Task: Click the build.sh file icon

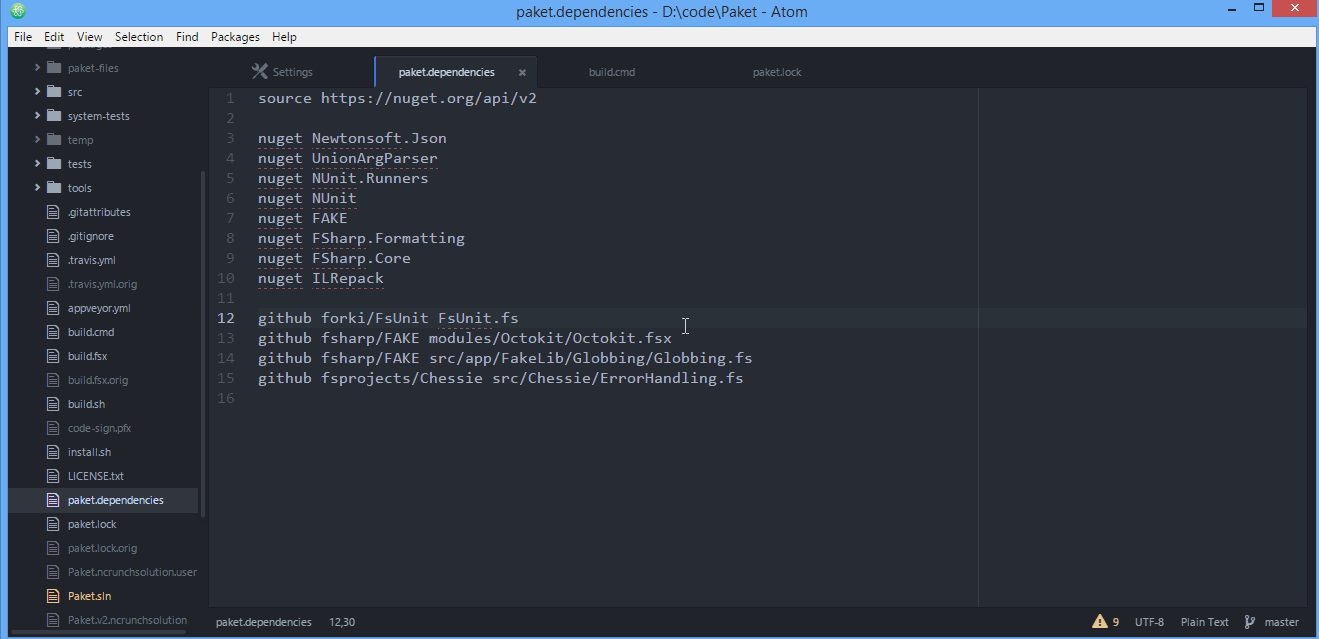Action: 54,404
